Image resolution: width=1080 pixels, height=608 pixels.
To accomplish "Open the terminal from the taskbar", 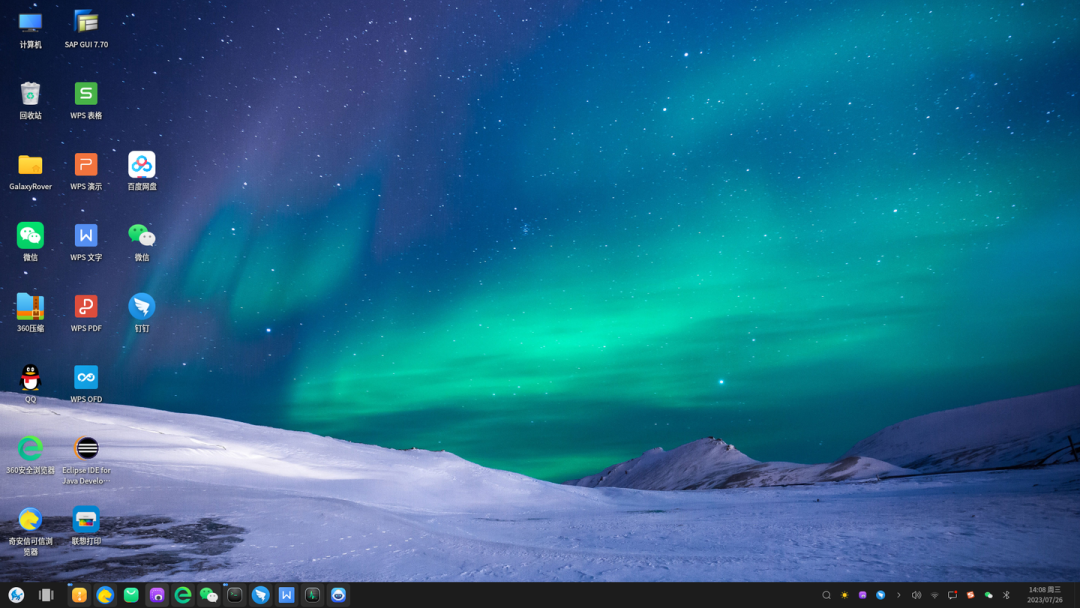I will click(235, 595).
